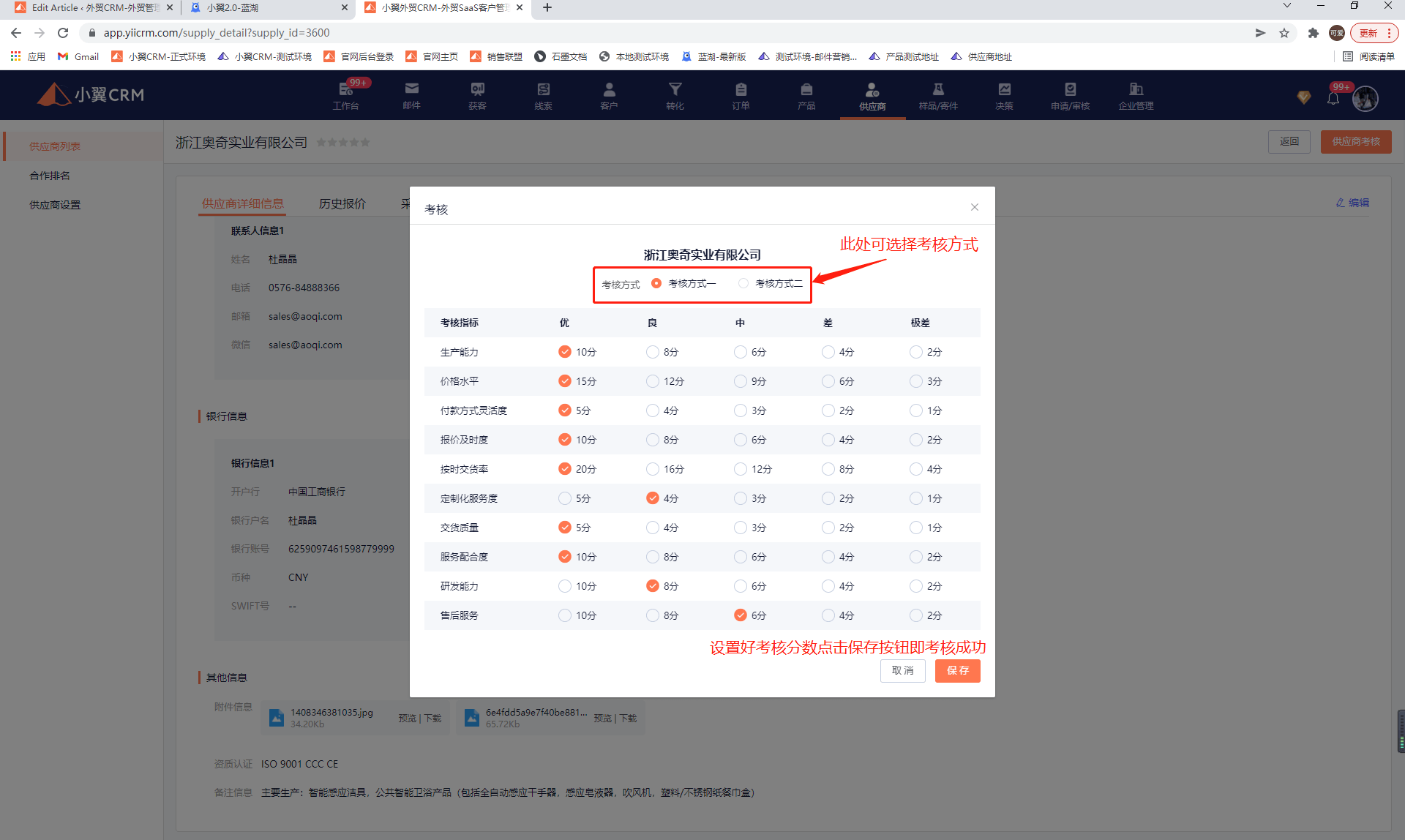Click the 保存 save button

coord(957,670)
